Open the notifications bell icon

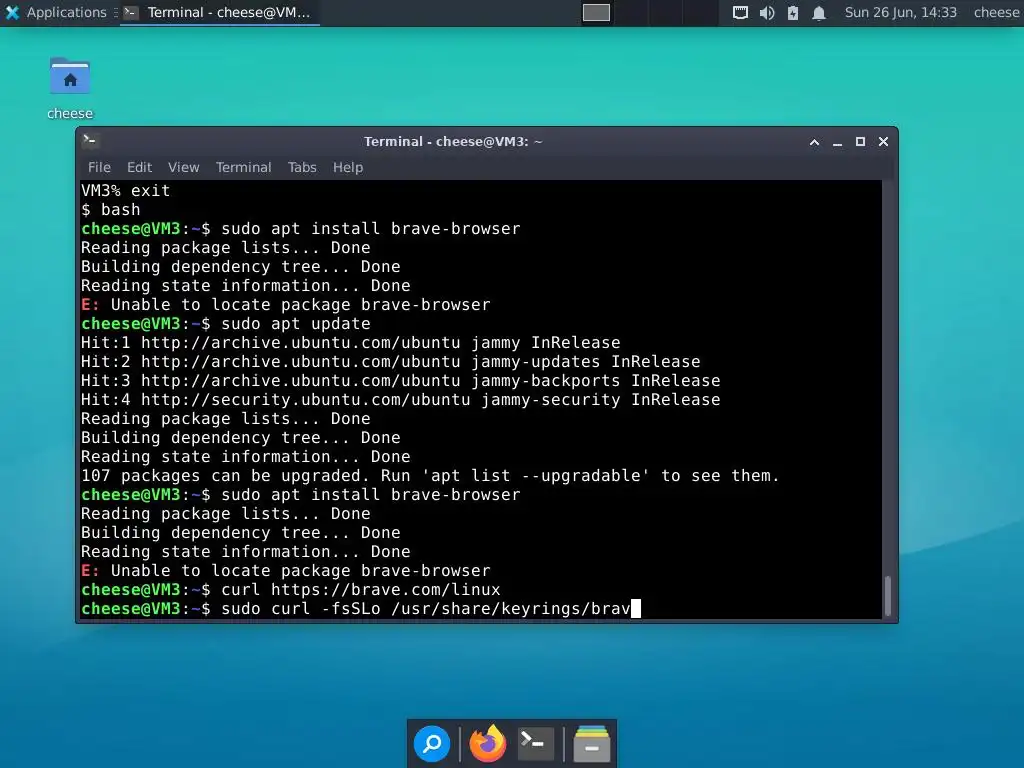[819, 12]
